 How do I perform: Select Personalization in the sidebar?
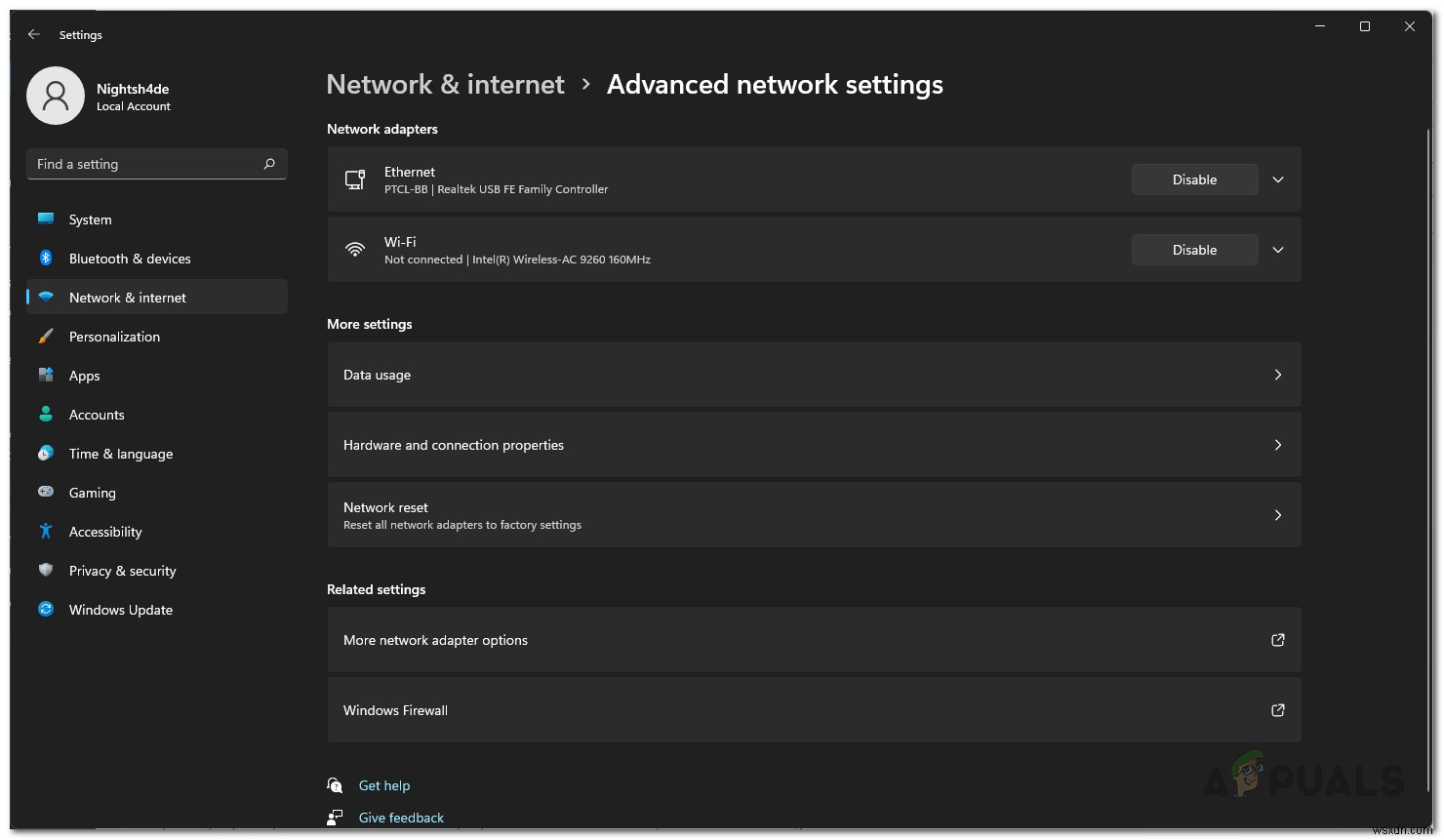tap(114, 336)
